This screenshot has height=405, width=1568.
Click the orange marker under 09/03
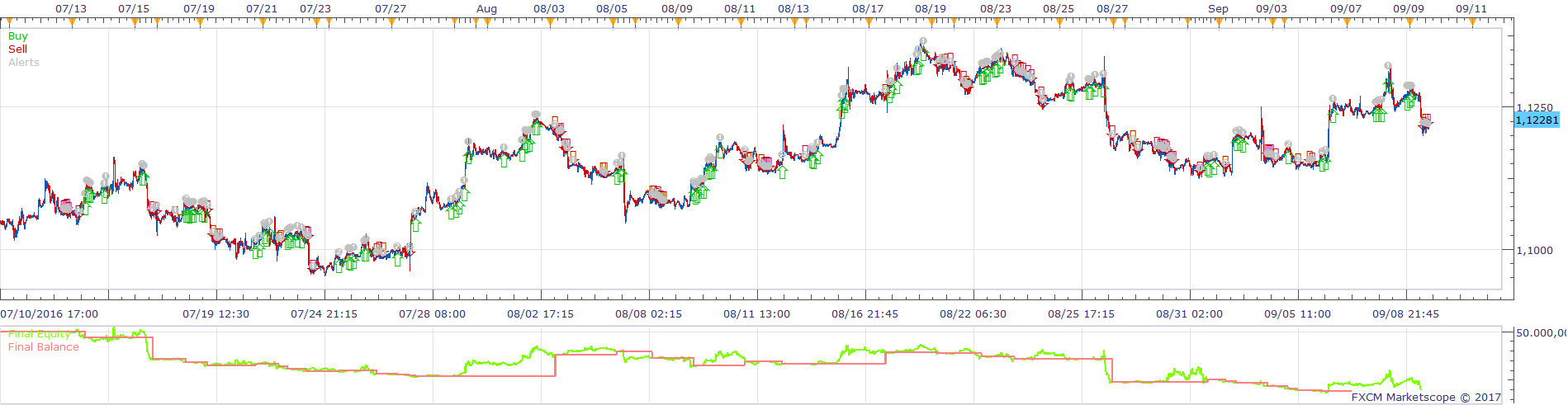[x=1272, y=23]
